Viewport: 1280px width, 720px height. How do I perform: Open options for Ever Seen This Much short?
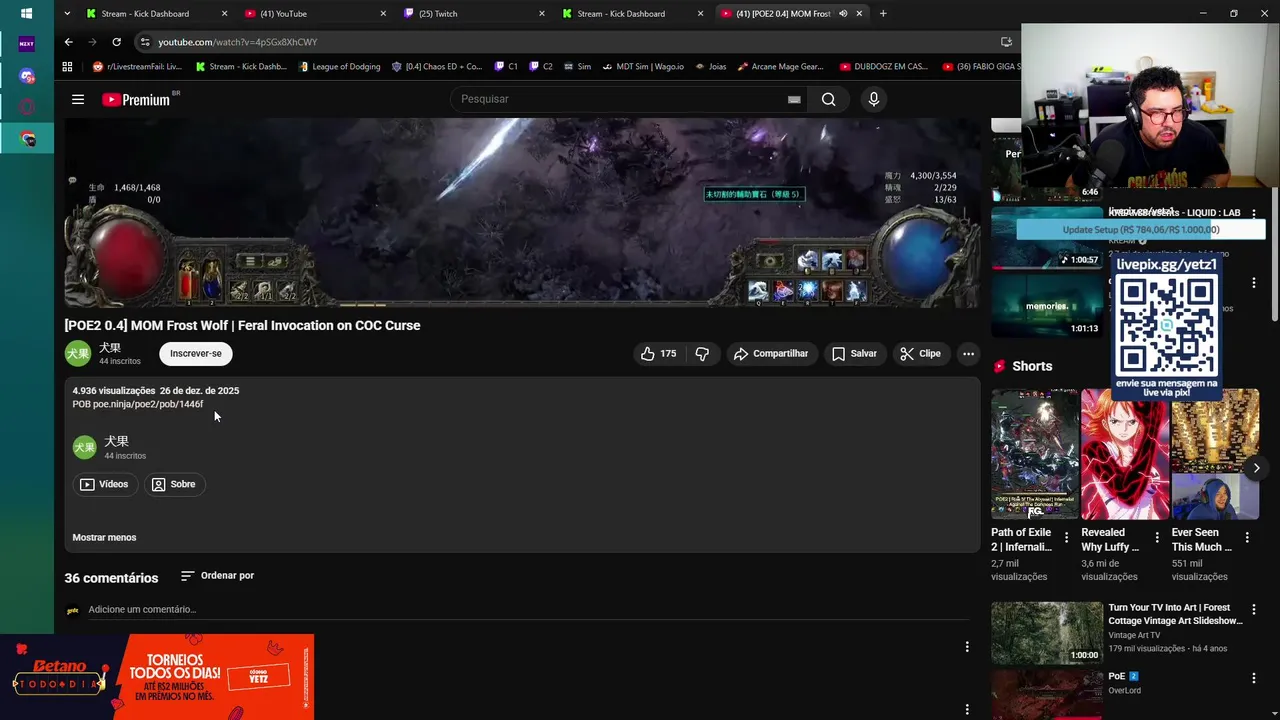pyautogui.click(x=1246, y=537)
